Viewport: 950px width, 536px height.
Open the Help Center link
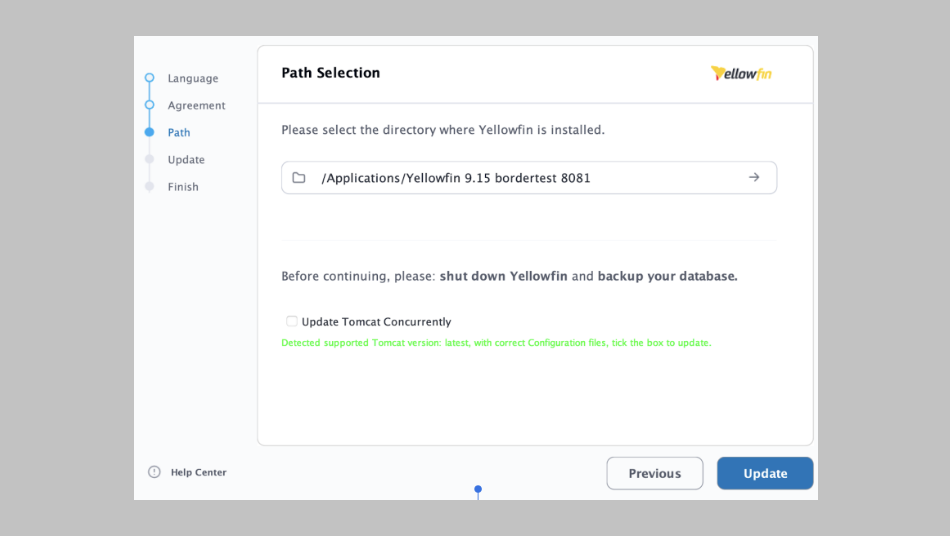pyautogui.click(x=198, y=472)
